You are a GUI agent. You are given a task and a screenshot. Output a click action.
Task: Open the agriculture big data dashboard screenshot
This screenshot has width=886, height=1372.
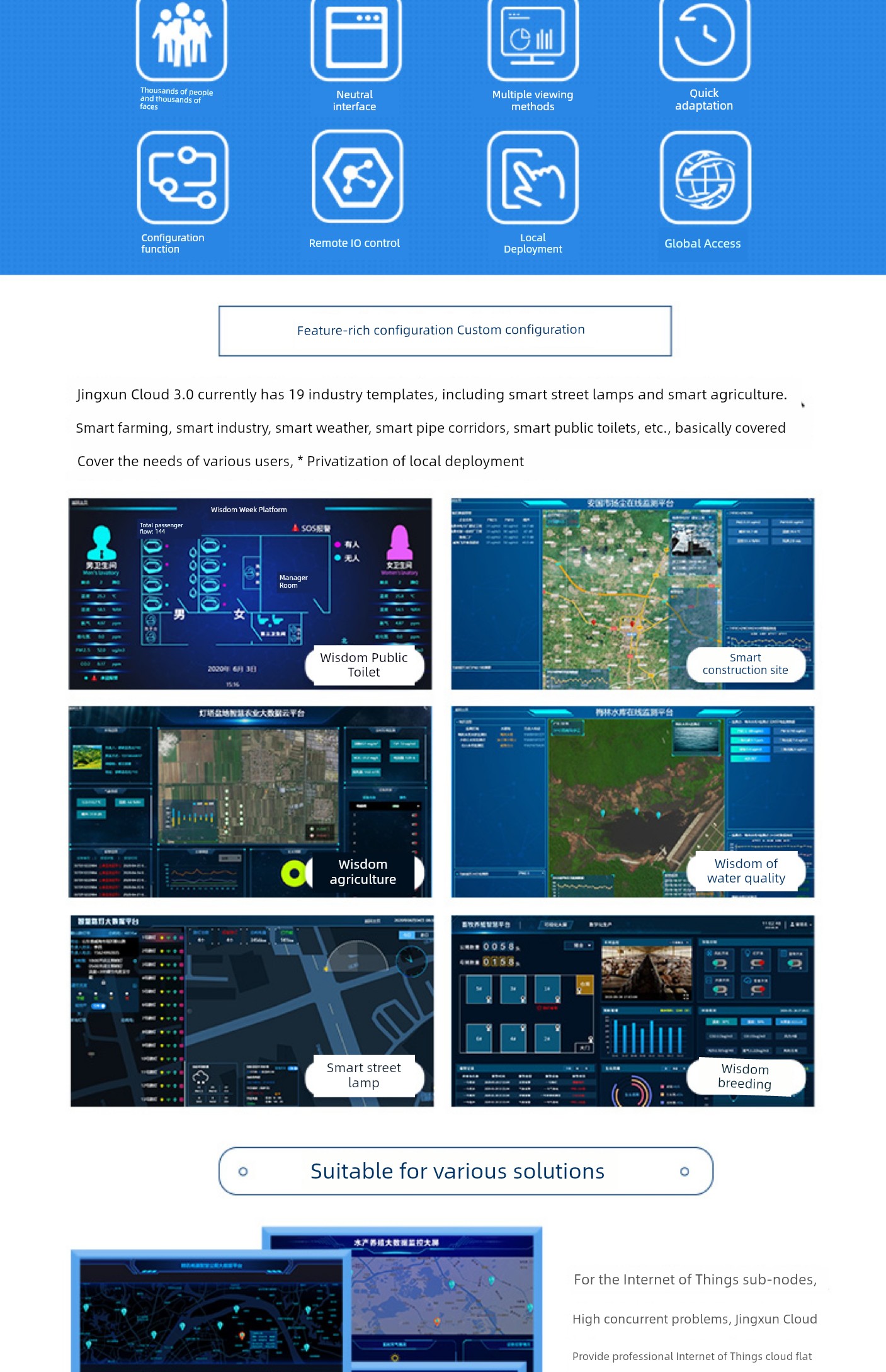[x=250, y=801]
